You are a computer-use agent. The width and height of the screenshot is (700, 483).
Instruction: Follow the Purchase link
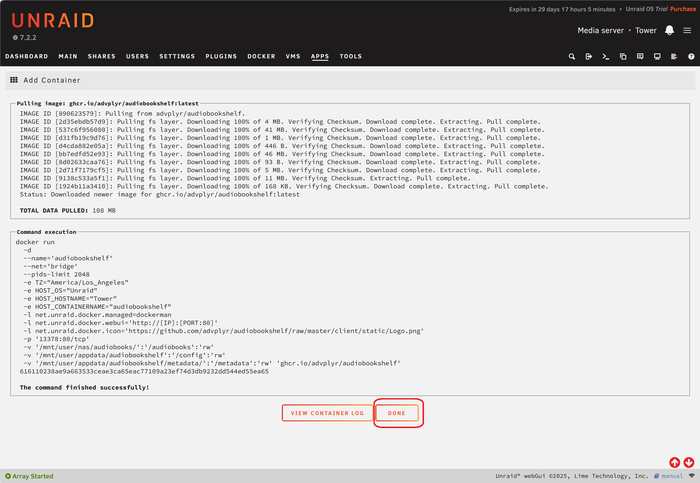click(x=682, y=7)
